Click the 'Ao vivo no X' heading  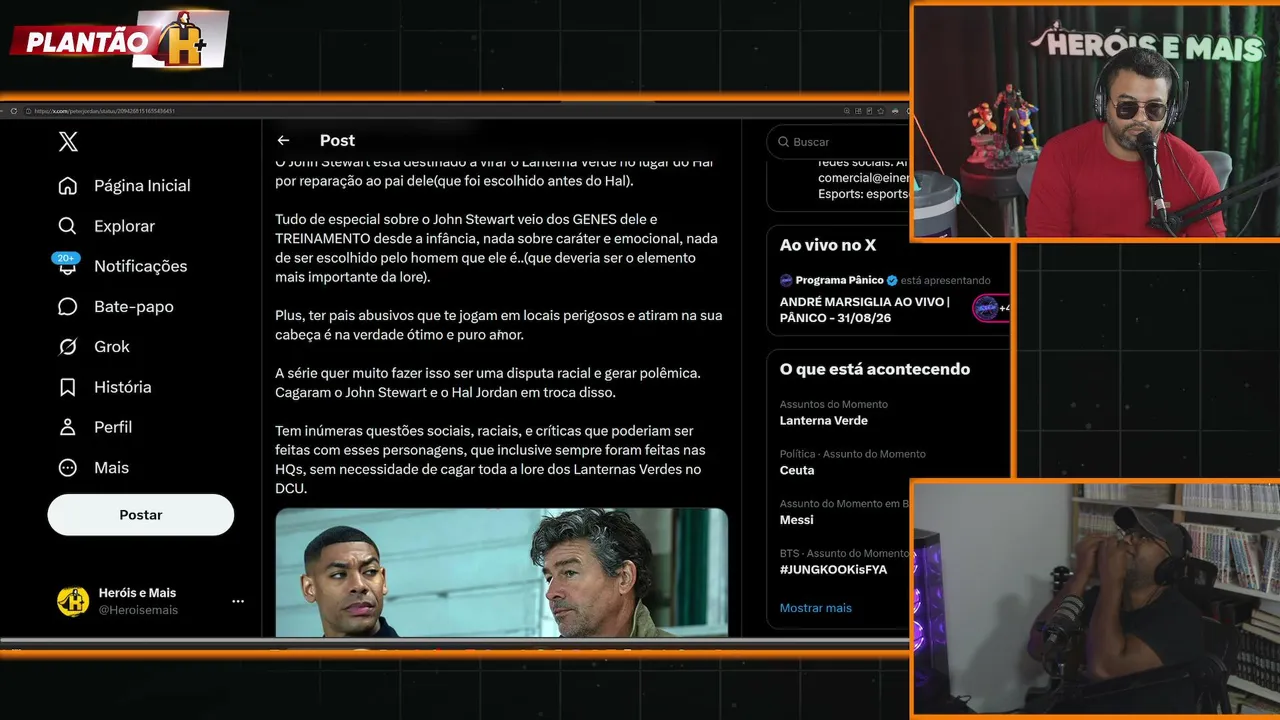(828, 245)
